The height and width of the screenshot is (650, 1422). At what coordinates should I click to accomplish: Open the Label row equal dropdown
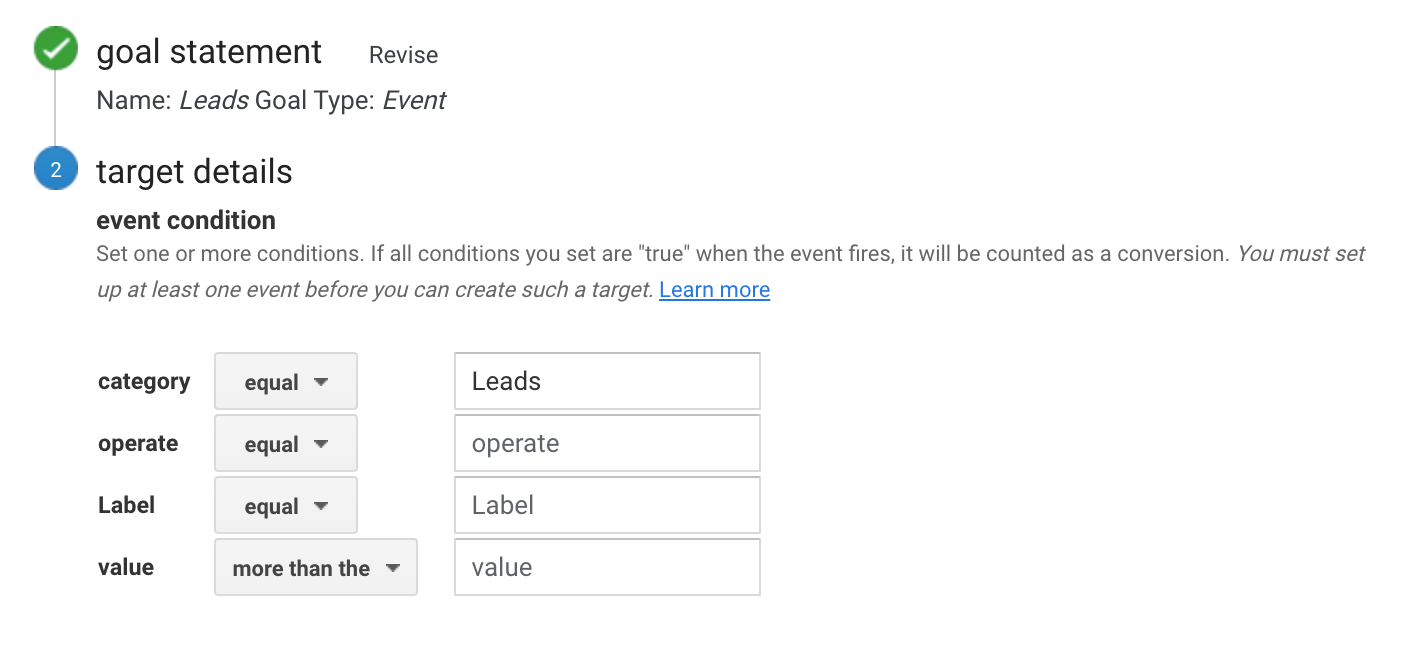pyautogui.click(x=286, y=505)
